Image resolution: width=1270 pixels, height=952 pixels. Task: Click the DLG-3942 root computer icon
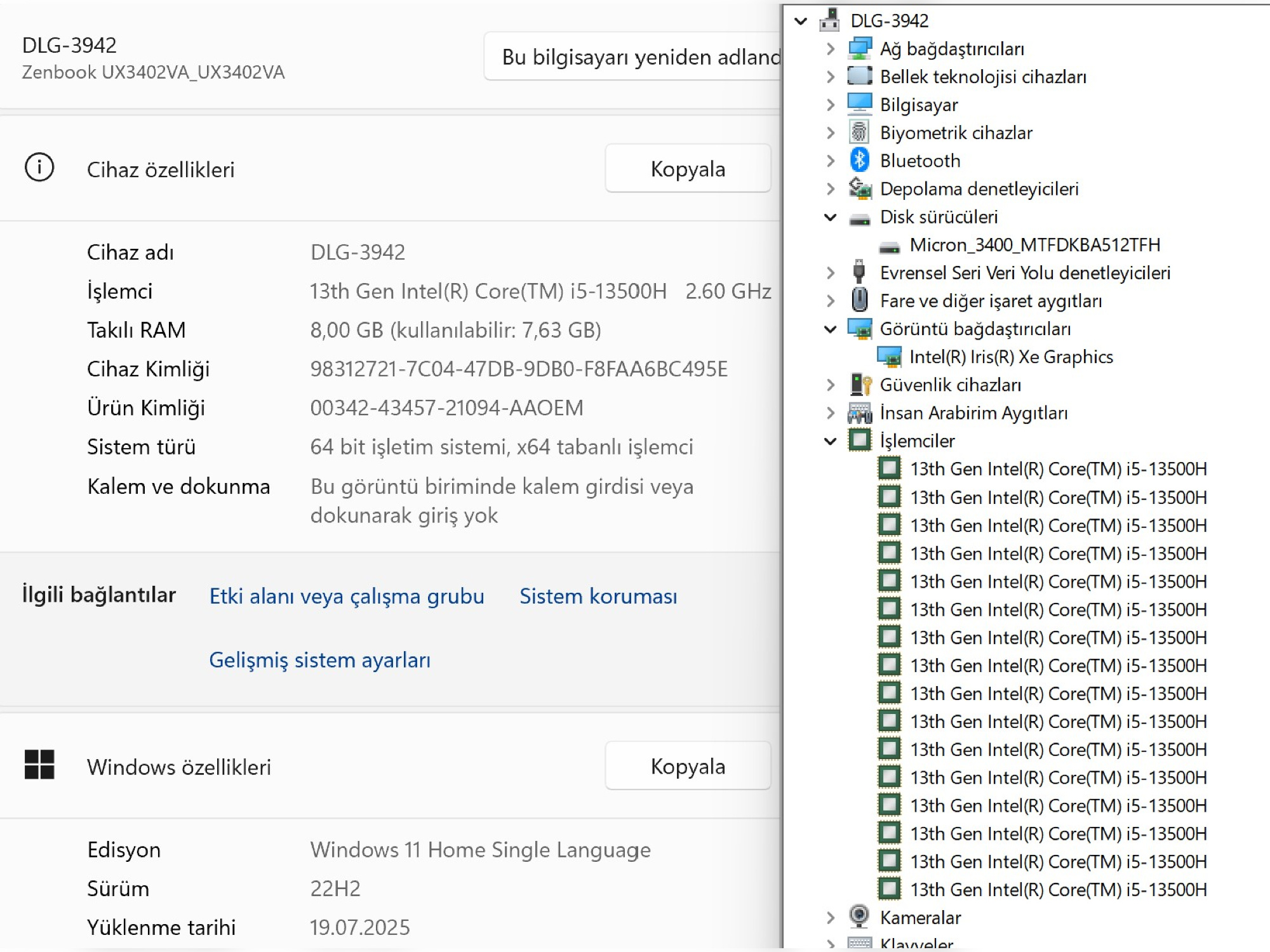point(829,20)
